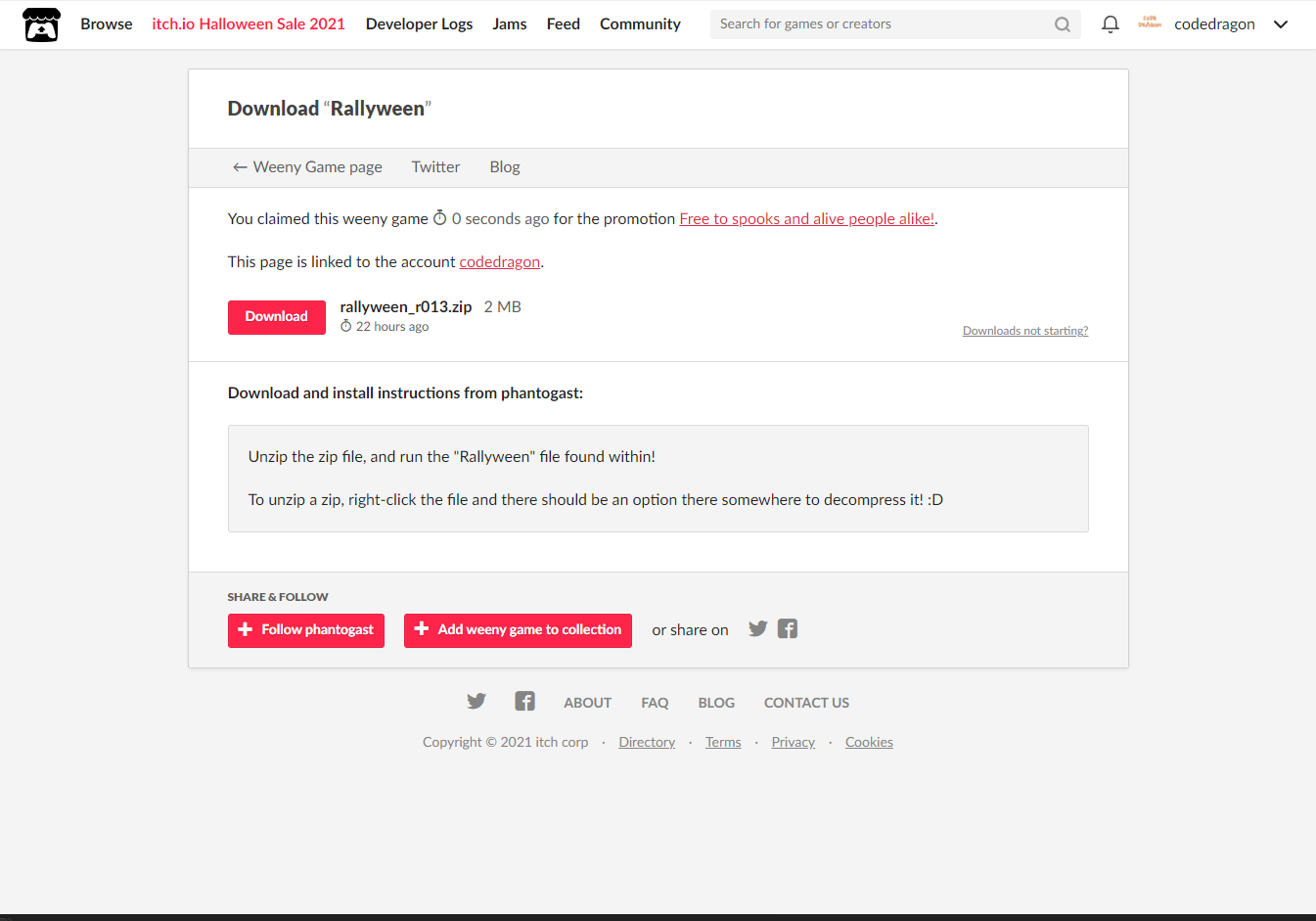Open the Community page

coord(640,24)
